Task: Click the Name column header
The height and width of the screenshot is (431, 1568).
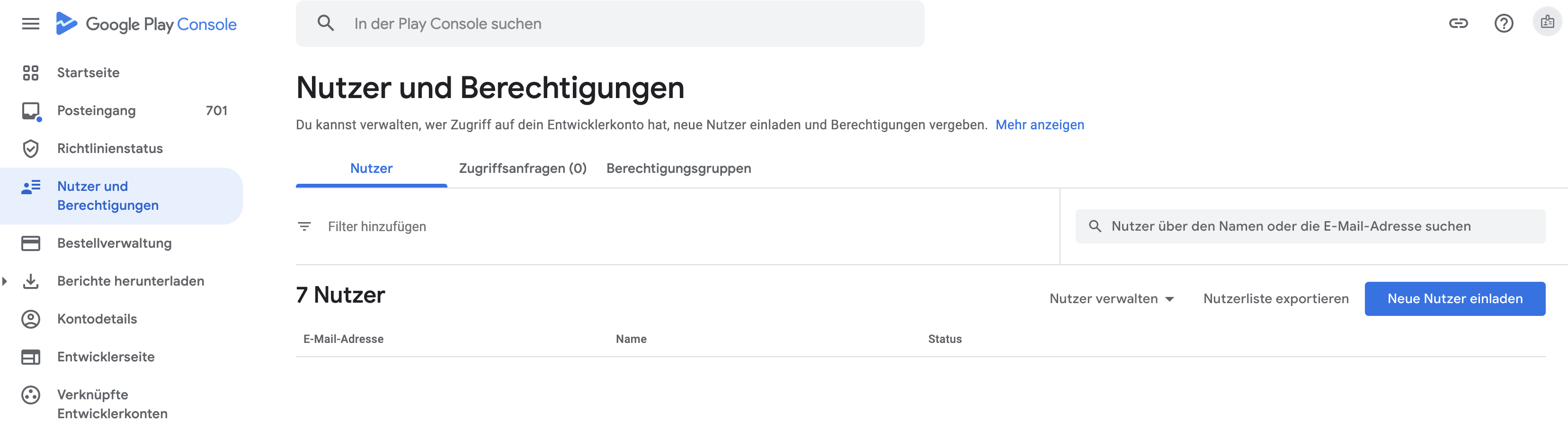Action: coord(631,339)
